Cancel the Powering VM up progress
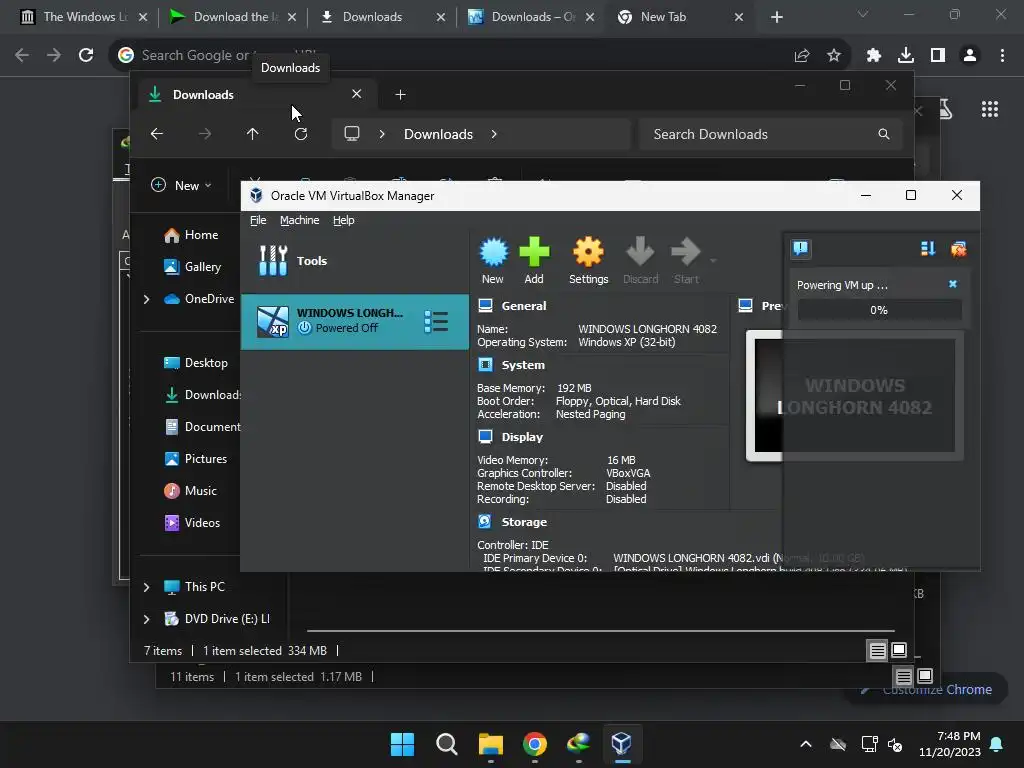The height and width of the screenshot is (768, 1024). 953,284
